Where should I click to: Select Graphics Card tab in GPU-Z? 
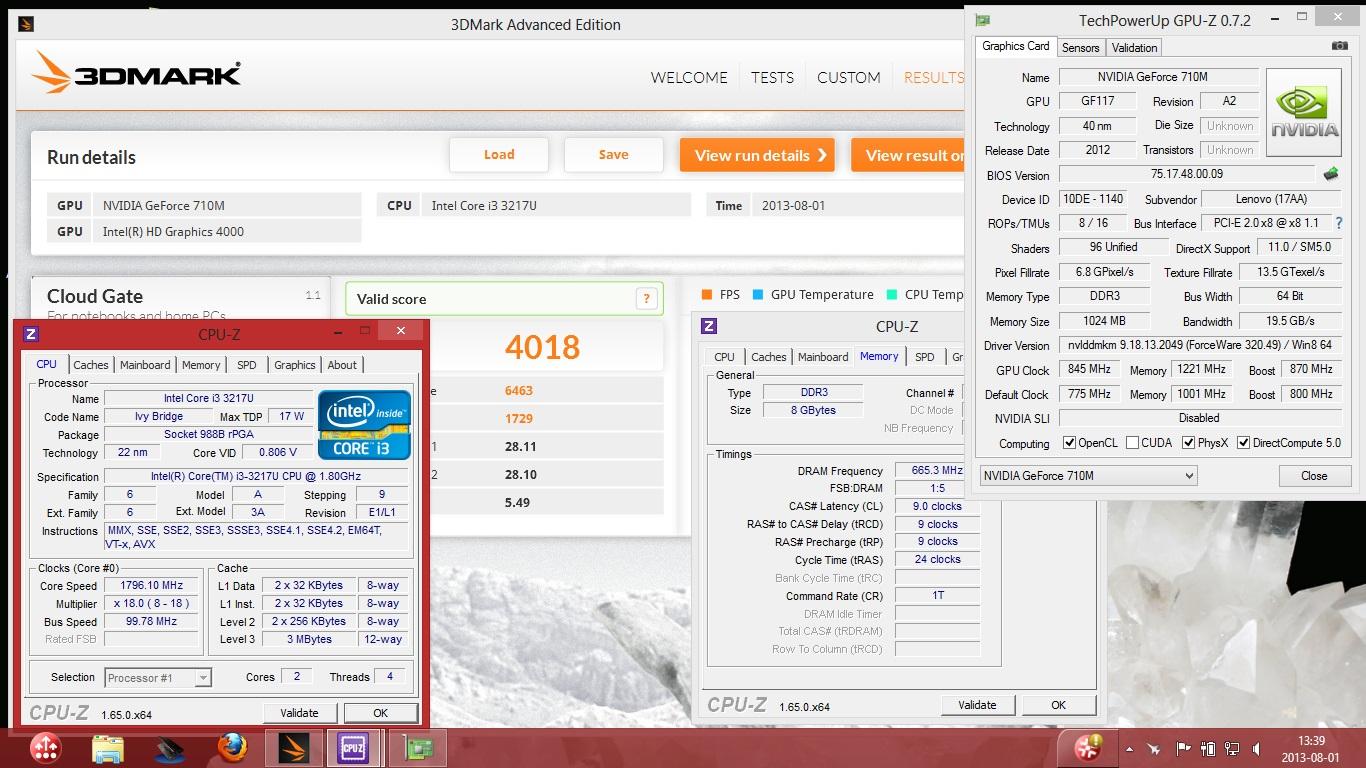[x=1016, y=46]
